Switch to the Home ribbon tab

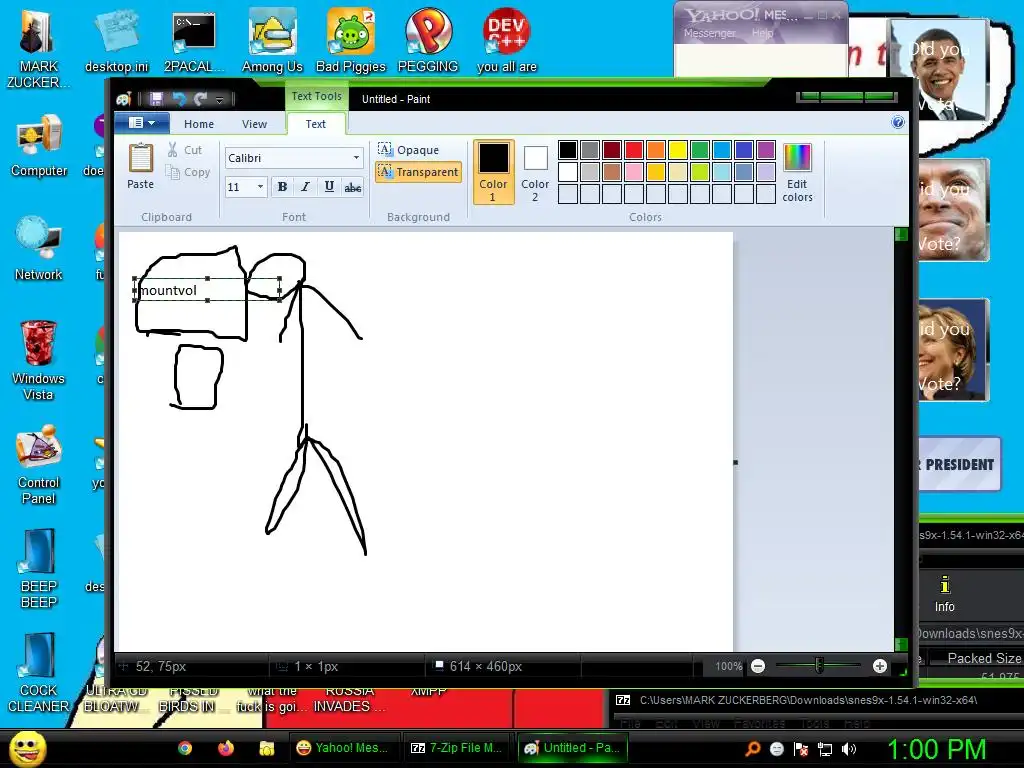click(199, 124)
